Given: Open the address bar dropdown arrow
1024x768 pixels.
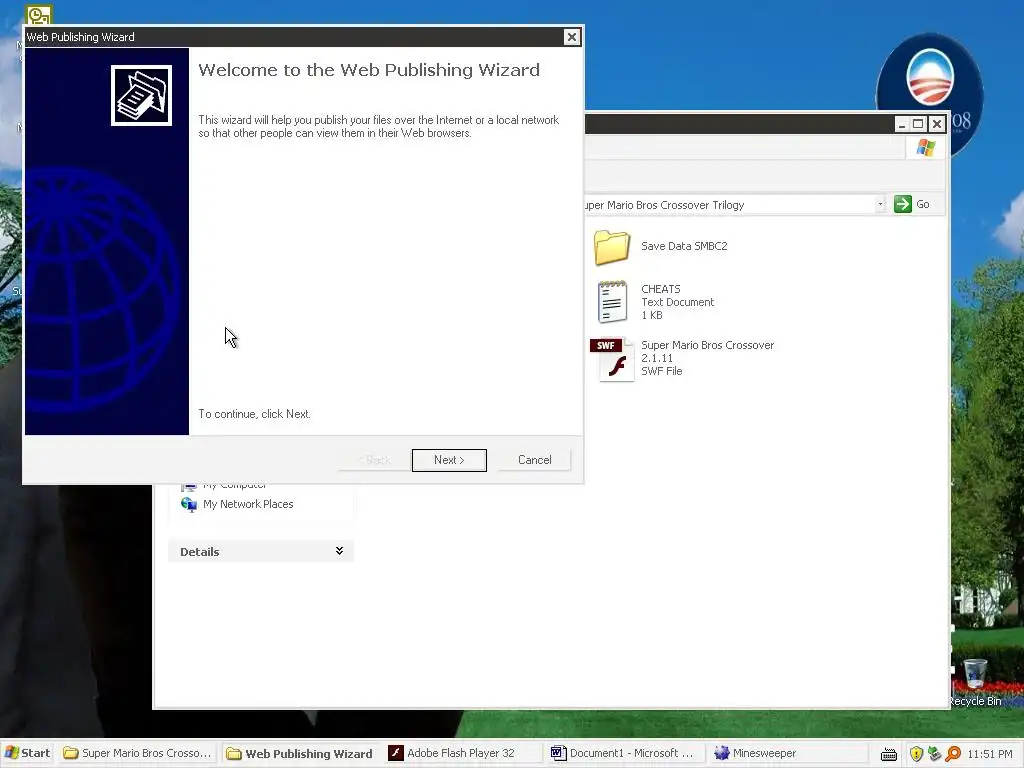Looking at the screenshot, I should [x=880, y=204].
